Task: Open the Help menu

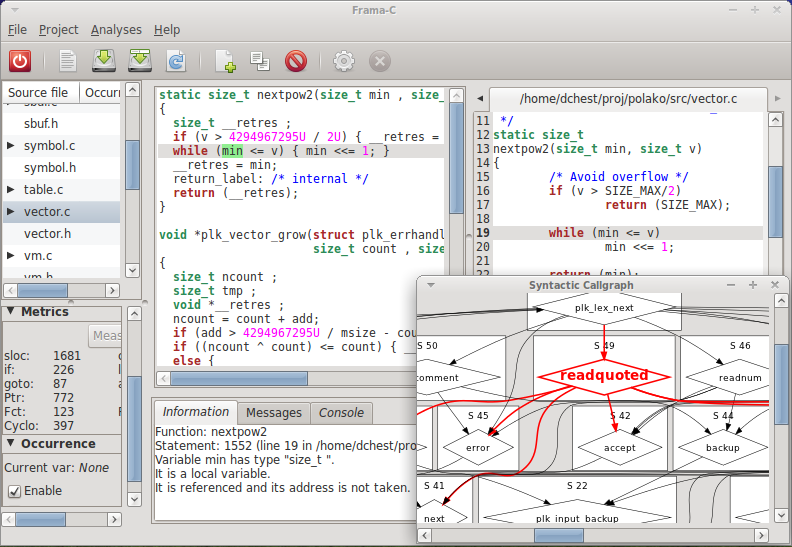Action: point(167,30)
